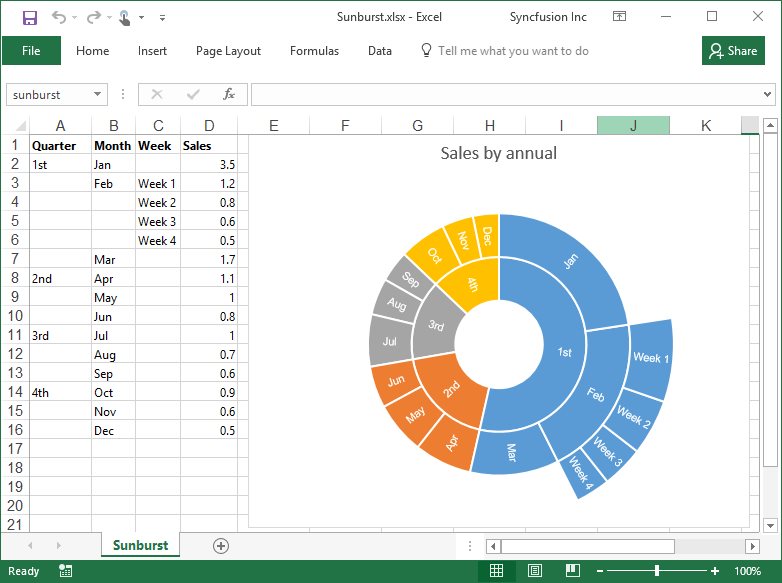Click next sheet navigation arrow

point(58,546)
